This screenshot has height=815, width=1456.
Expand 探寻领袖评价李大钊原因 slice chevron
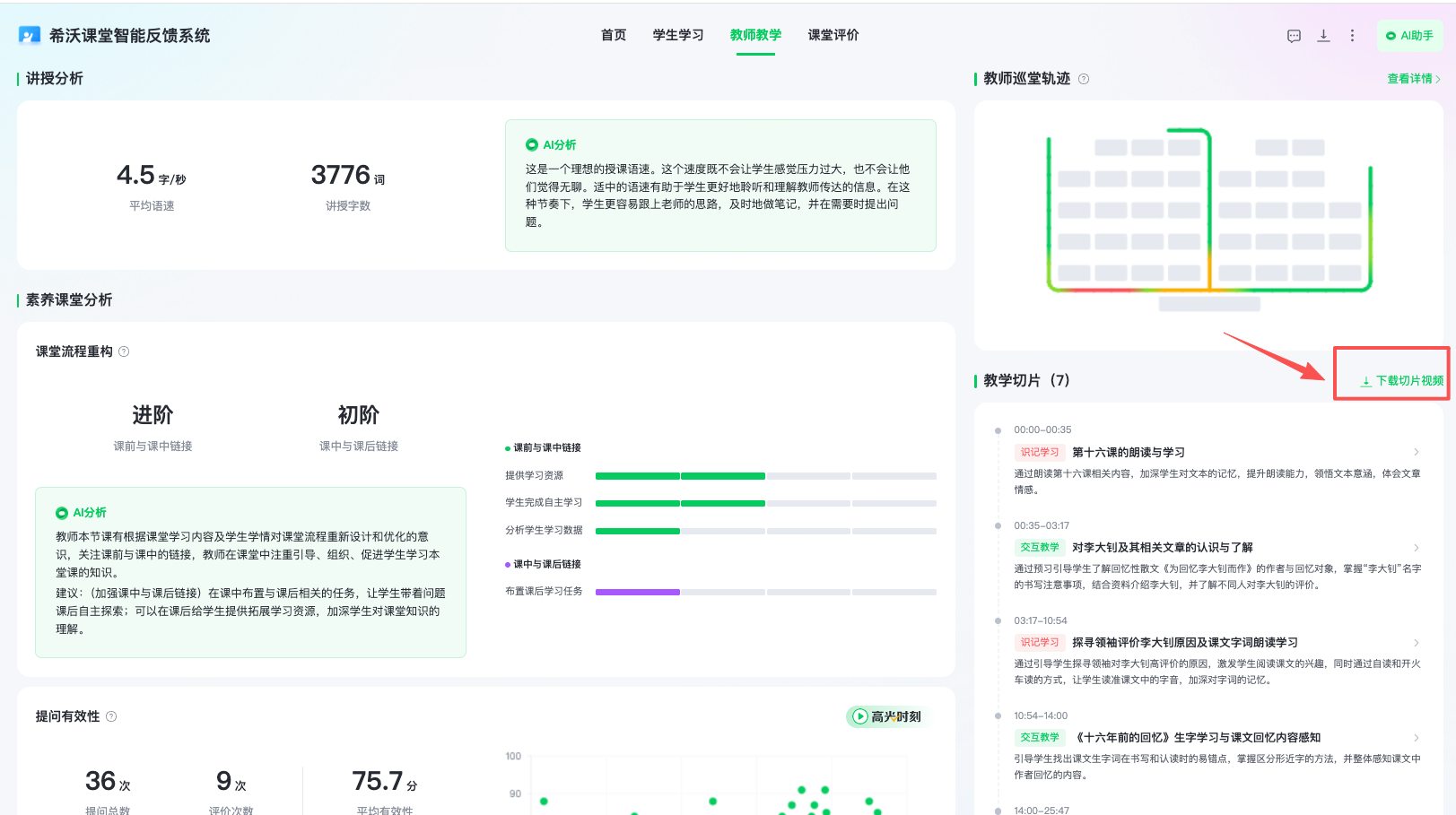point(1417,642)
